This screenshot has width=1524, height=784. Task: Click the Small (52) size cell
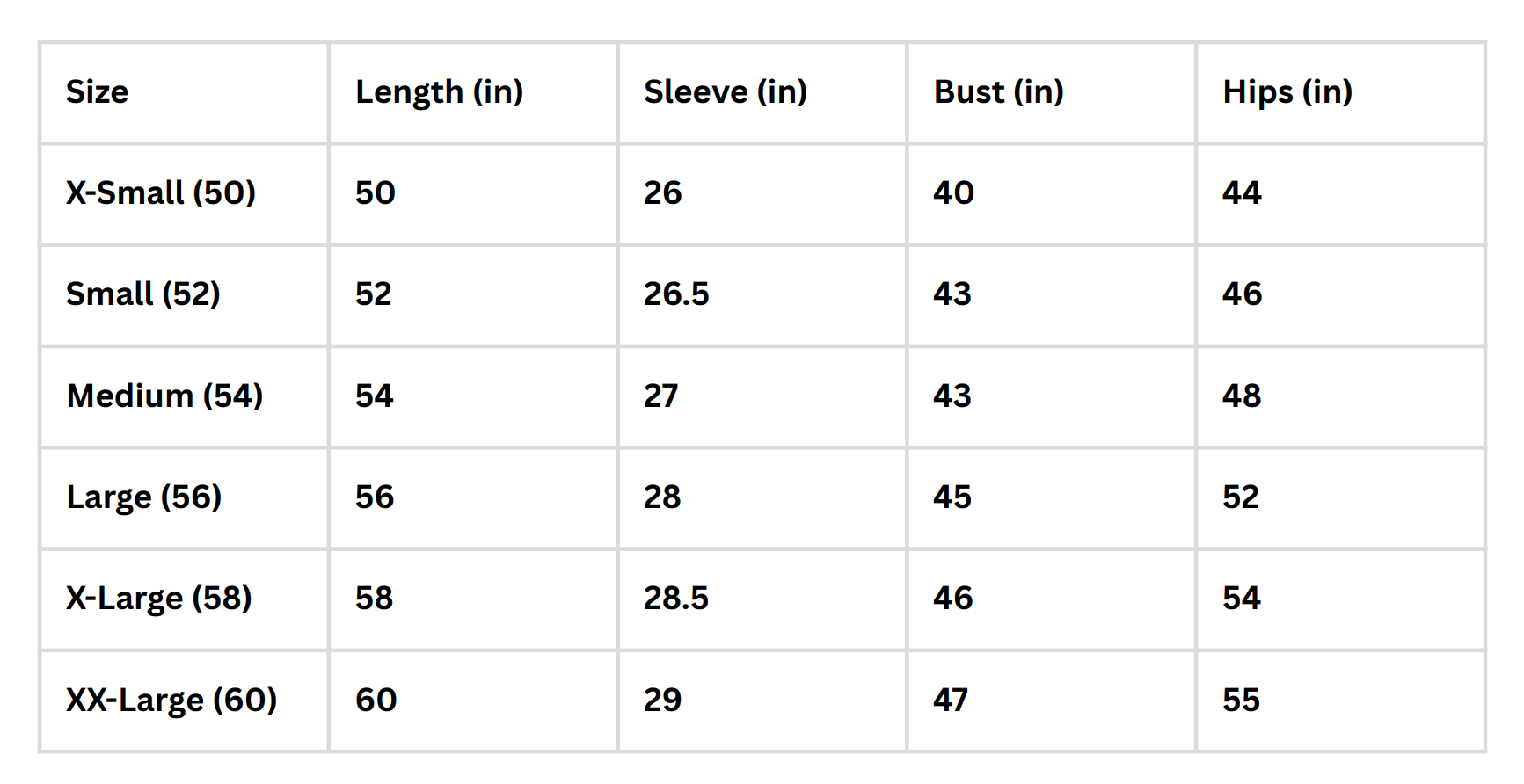tap(143, 294)
